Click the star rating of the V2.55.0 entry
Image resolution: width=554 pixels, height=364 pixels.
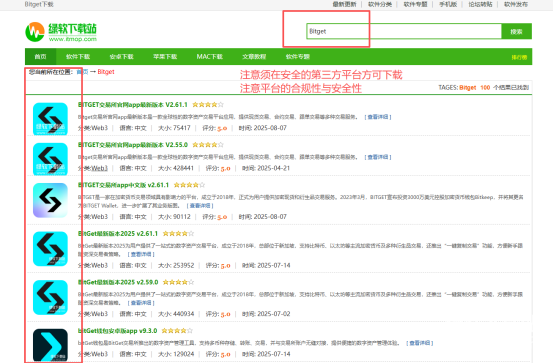pyautogui.click(x=208, y=145)
